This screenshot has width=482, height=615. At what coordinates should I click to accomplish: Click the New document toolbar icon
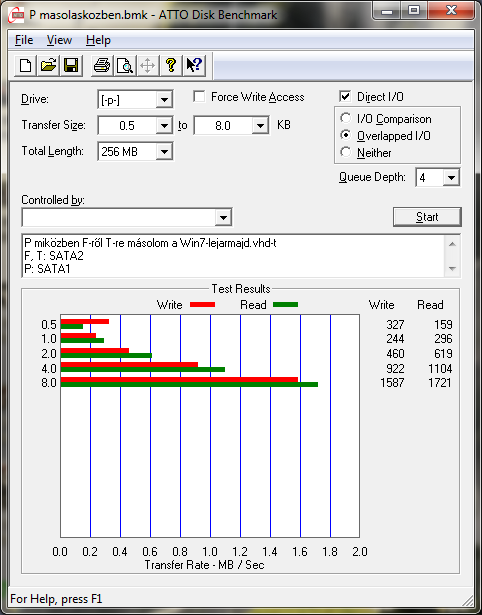click(x=25, y=65)
